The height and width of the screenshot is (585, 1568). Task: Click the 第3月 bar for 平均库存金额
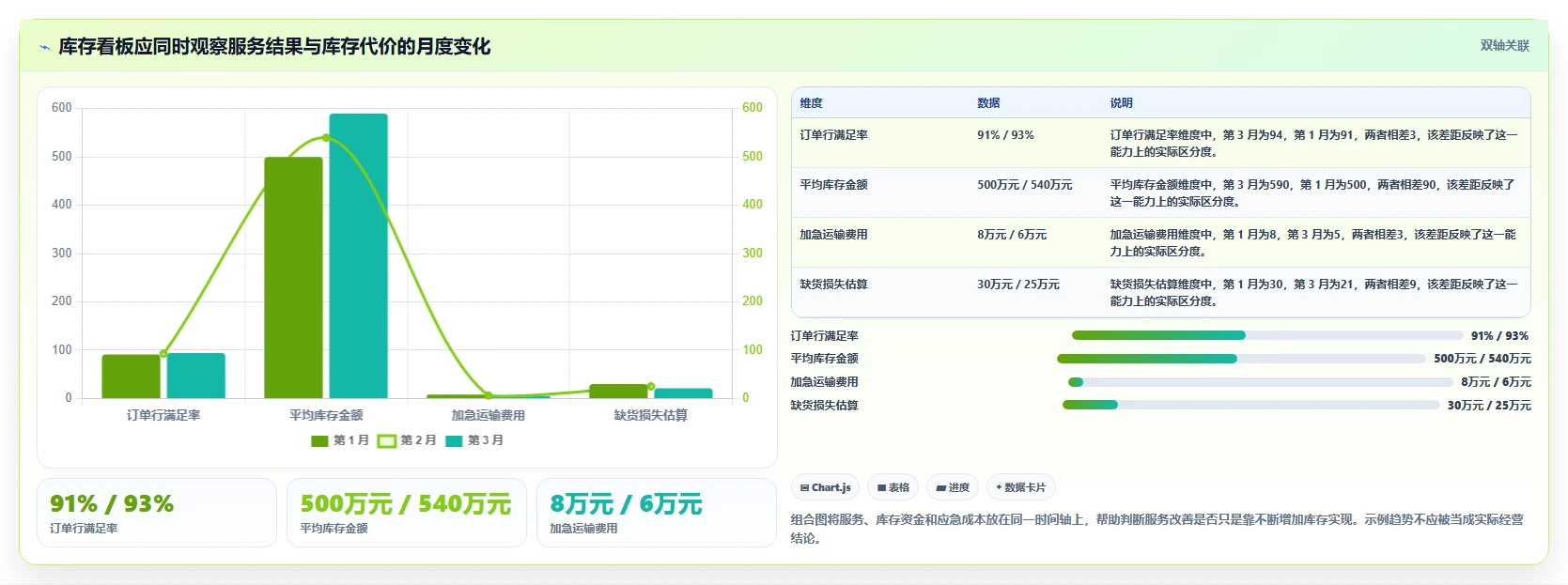click(358, 256)
